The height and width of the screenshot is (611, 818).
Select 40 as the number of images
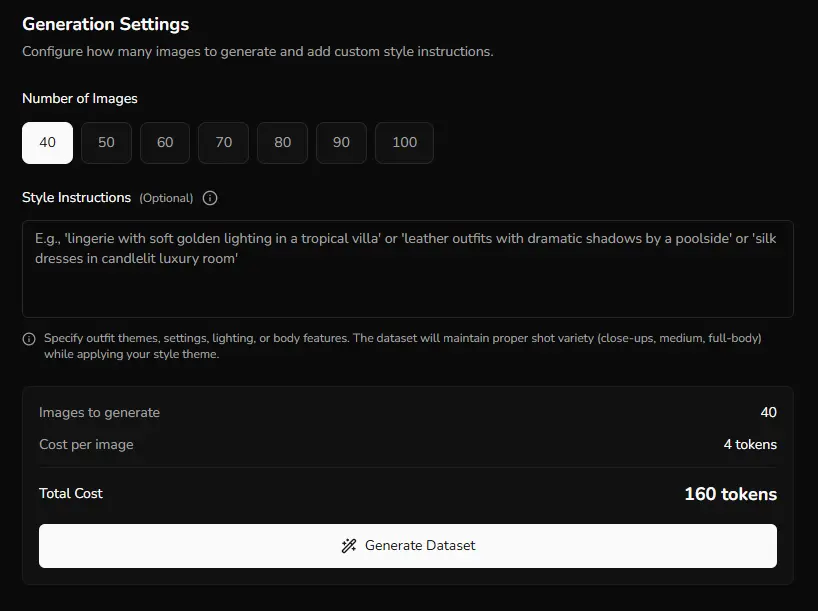click(47, 143)
